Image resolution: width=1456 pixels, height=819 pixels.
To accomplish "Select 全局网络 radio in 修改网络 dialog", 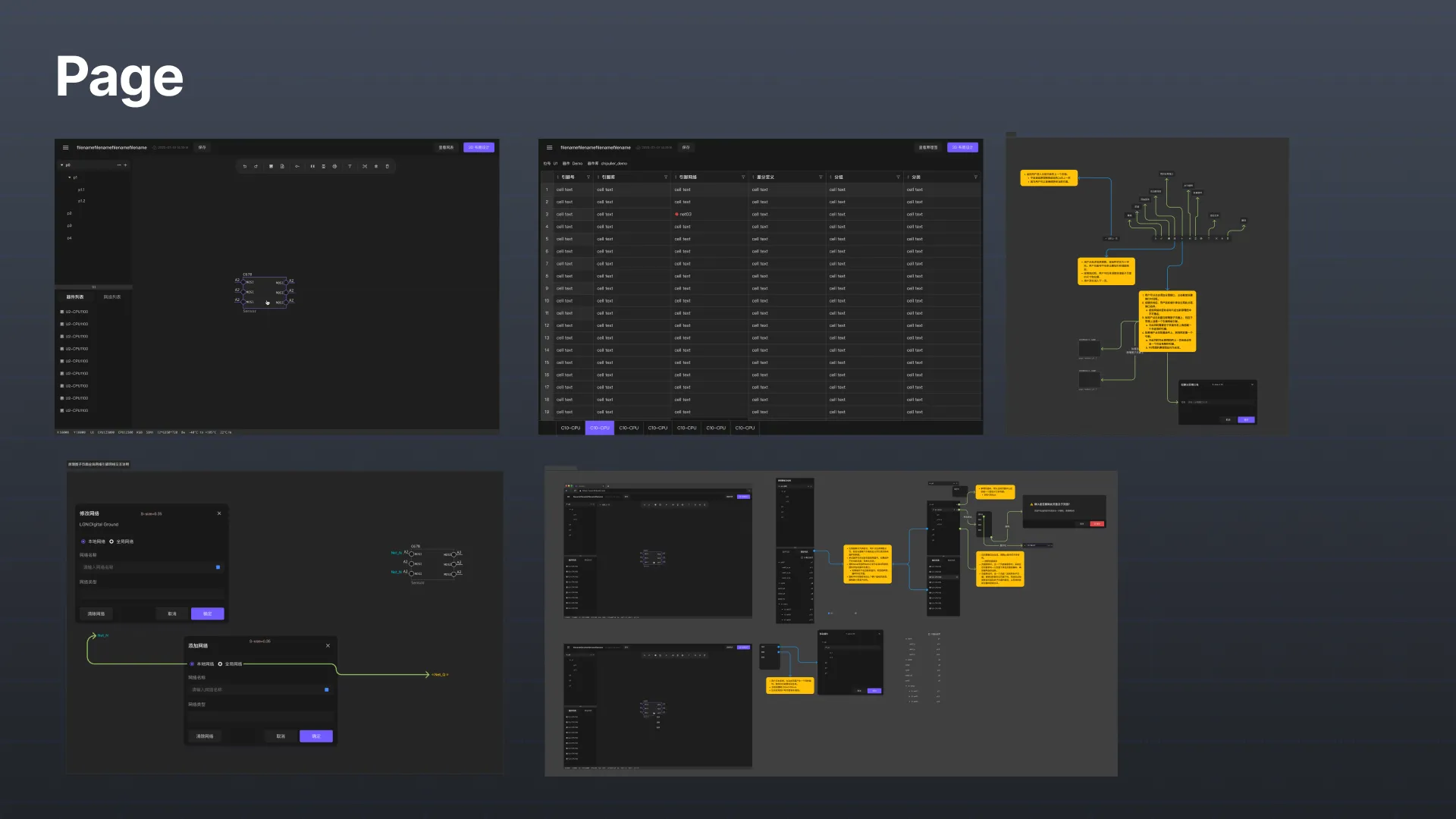I will click(x=111, y=541).
